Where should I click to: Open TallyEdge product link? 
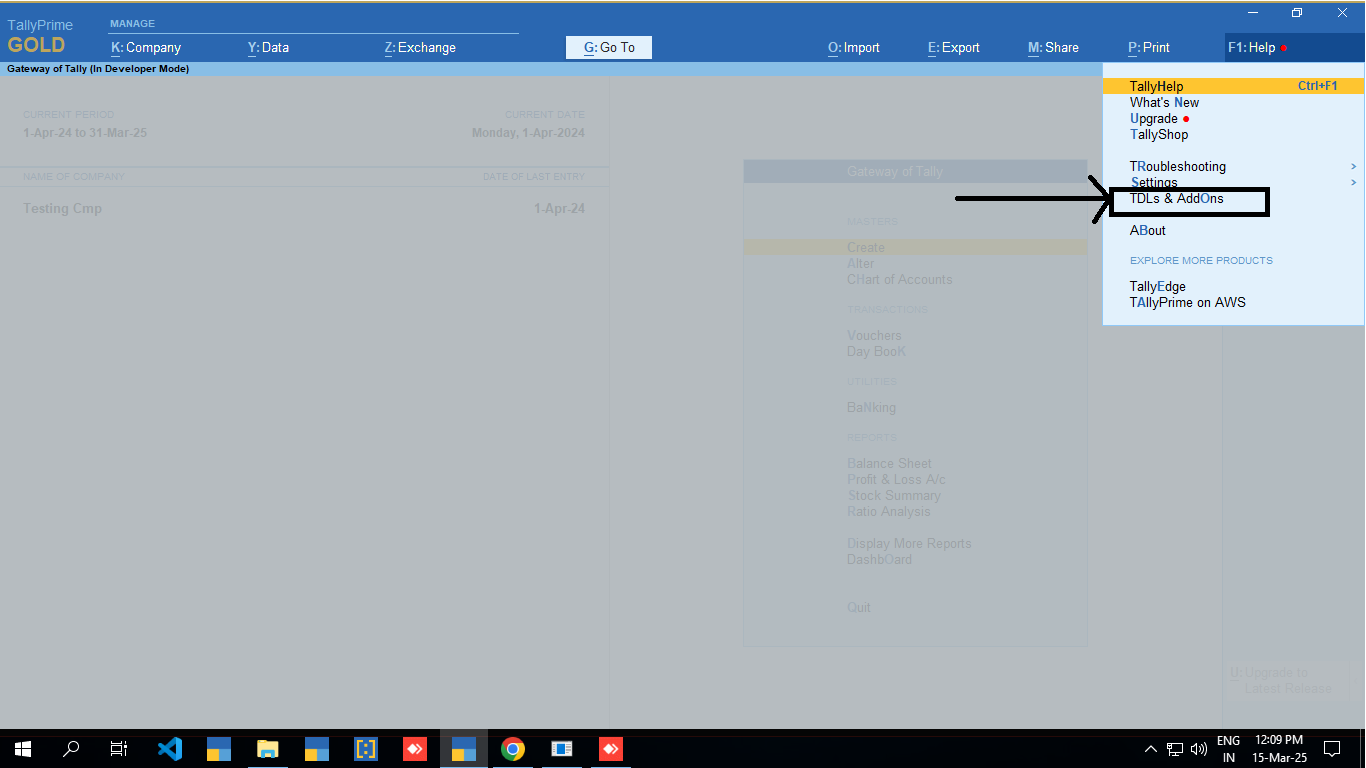click(1158, 286)
